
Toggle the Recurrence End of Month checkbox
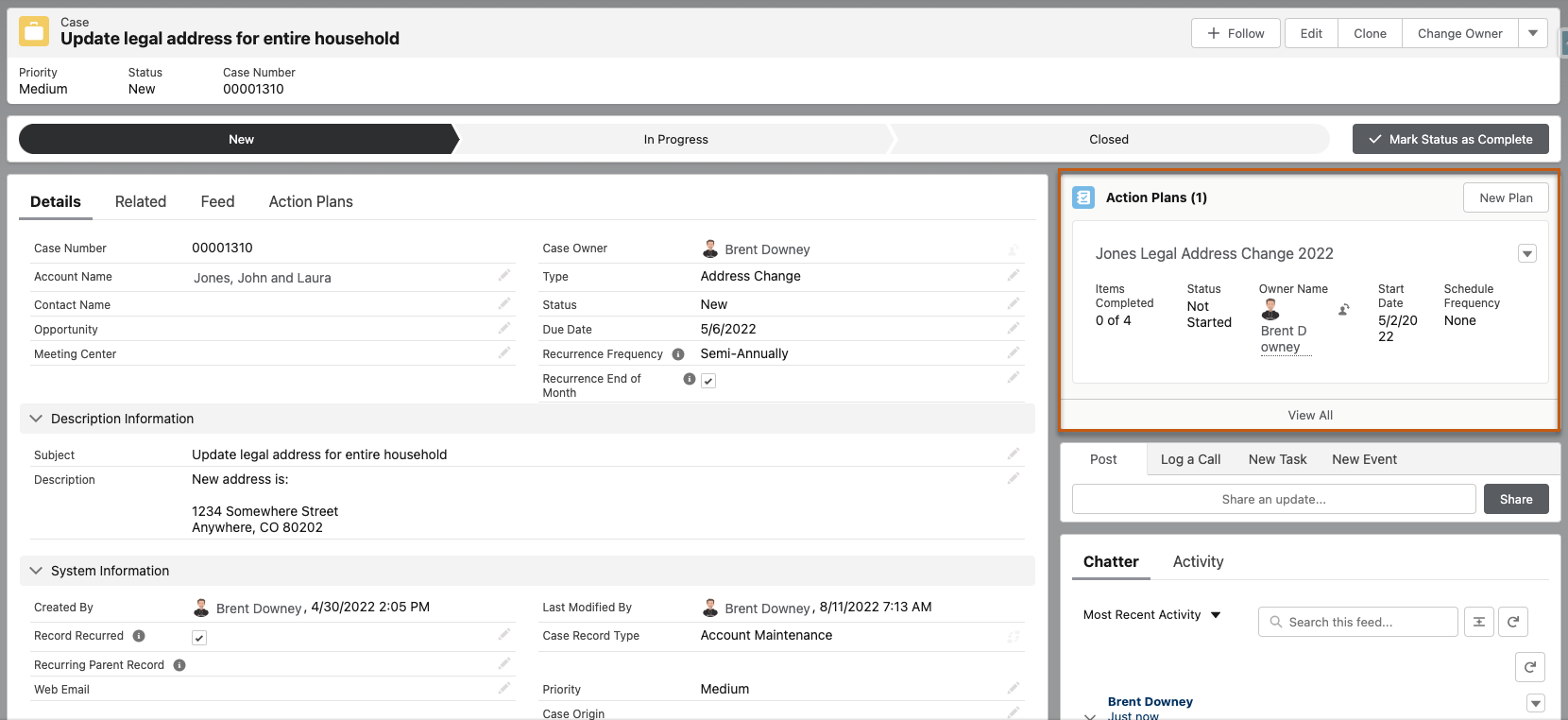click(x=708, y=381)
